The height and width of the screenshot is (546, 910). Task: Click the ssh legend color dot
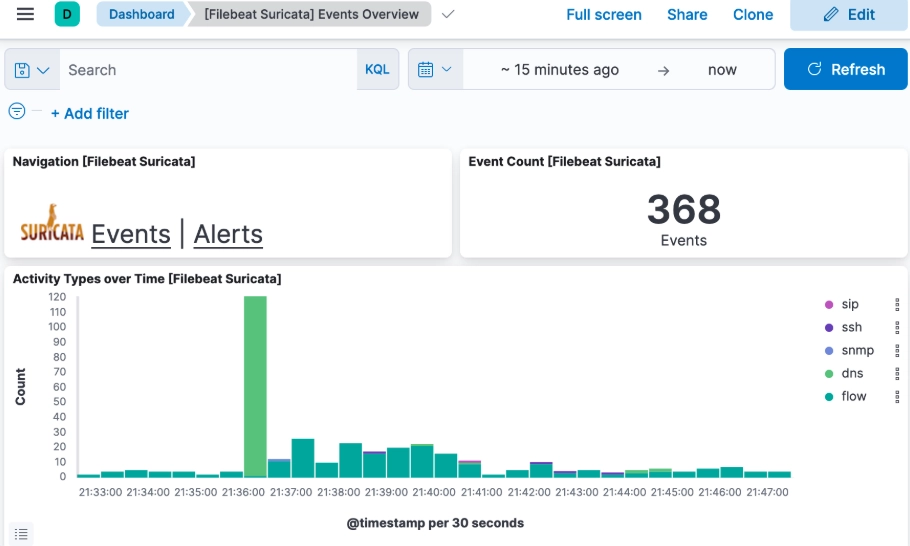(x=829, y=327)
